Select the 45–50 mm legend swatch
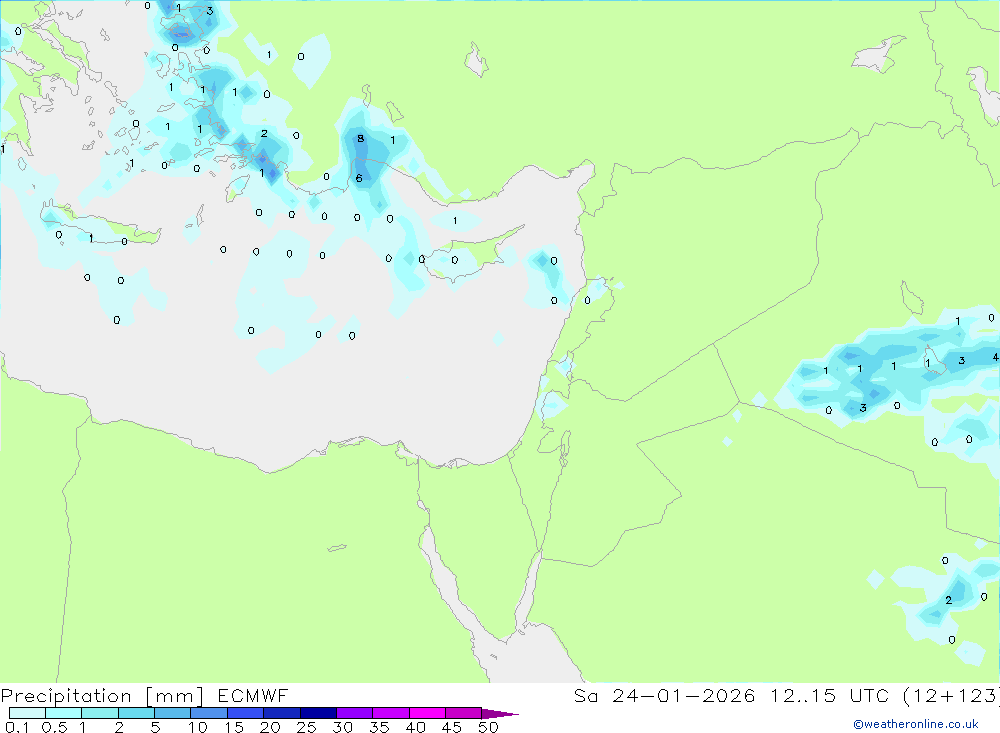The width and height of the screenshot is (1000, 733). coord(464,713)
